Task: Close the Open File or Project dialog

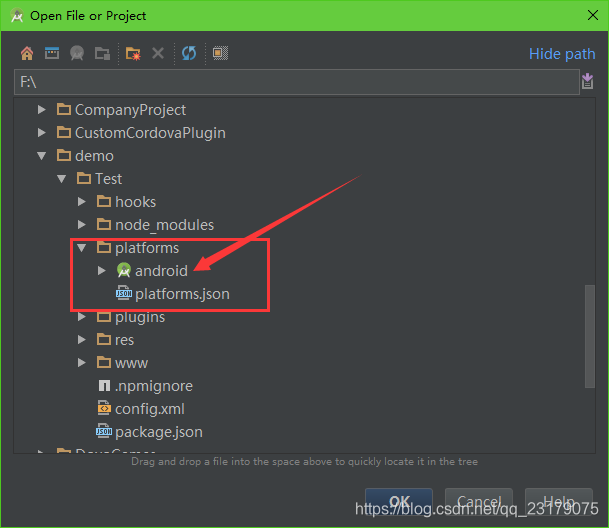Action: [593, 15]
